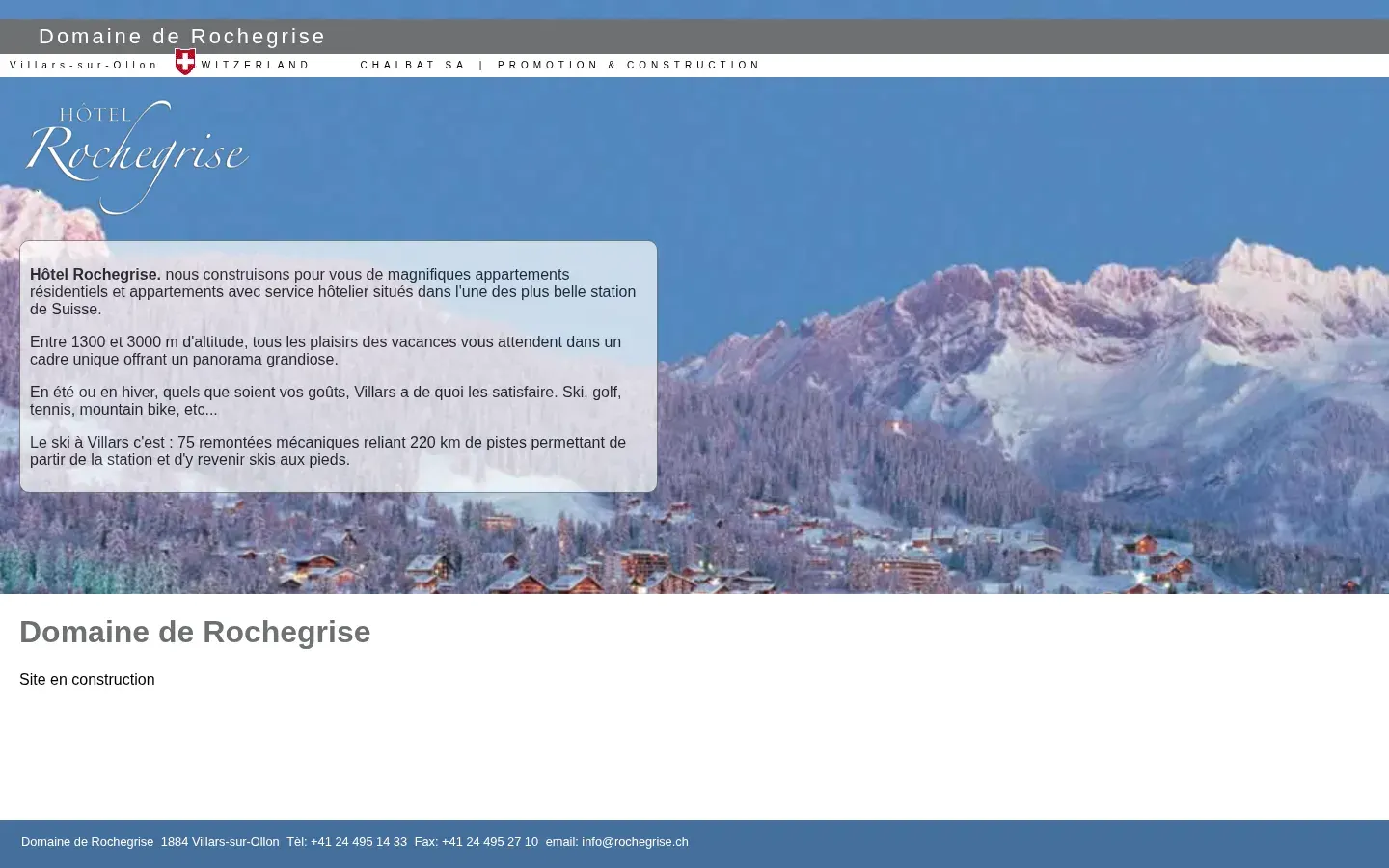1389x868 pixels.
Task: Click the Fax: +41 24 495 27 10 number
Action: 477,842
